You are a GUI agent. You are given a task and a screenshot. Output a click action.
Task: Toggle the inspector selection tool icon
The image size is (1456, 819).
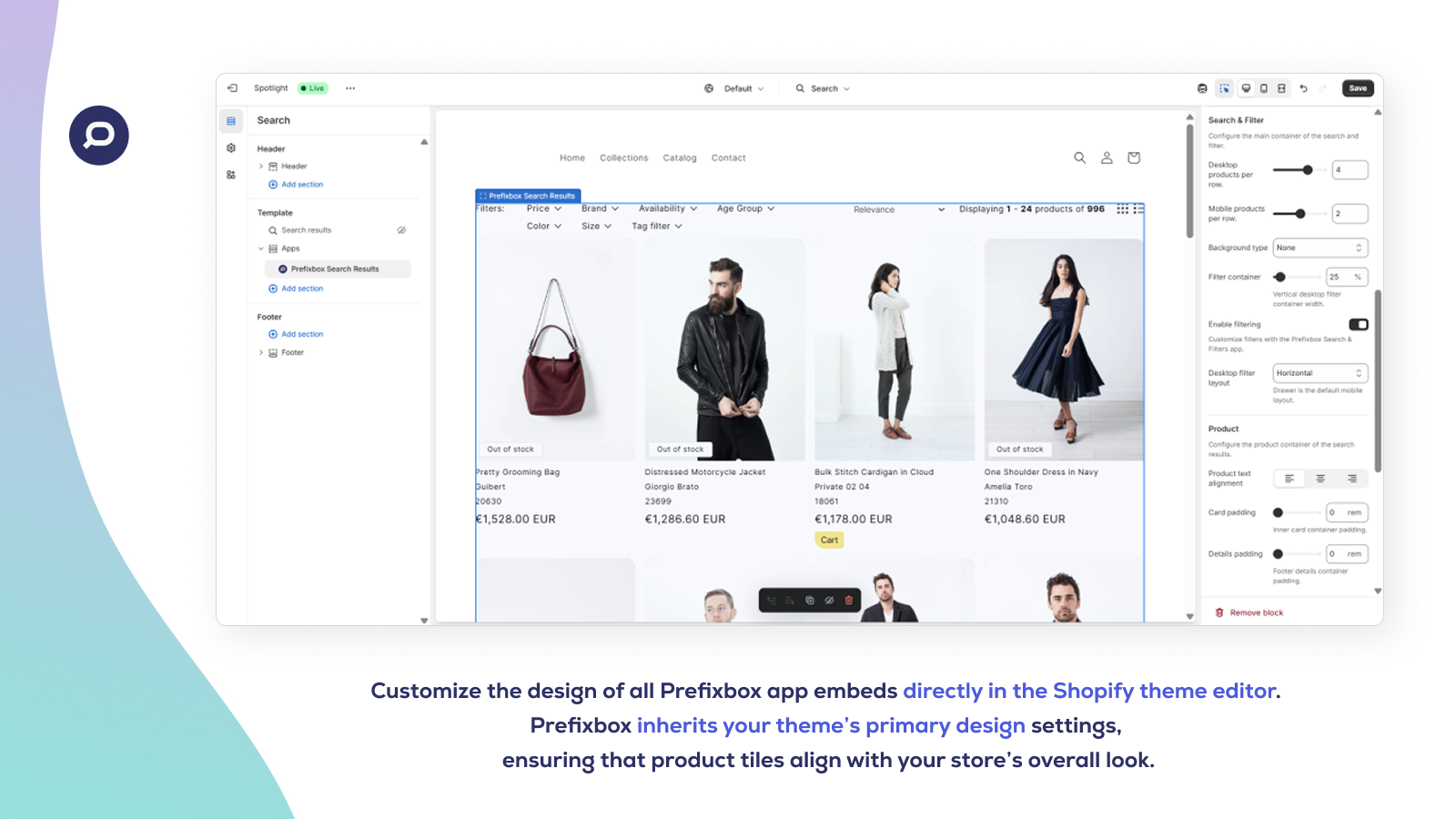[1225, 88]
